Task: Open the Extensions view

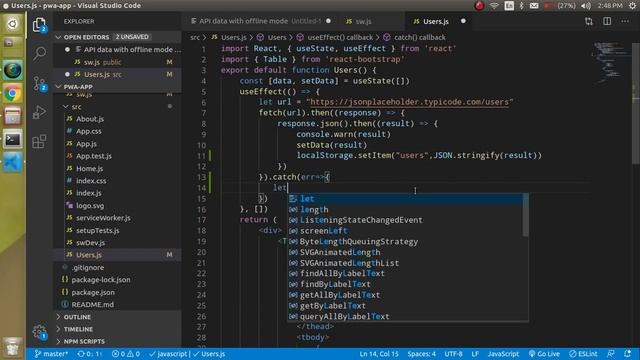Action: tap(40, 142)
